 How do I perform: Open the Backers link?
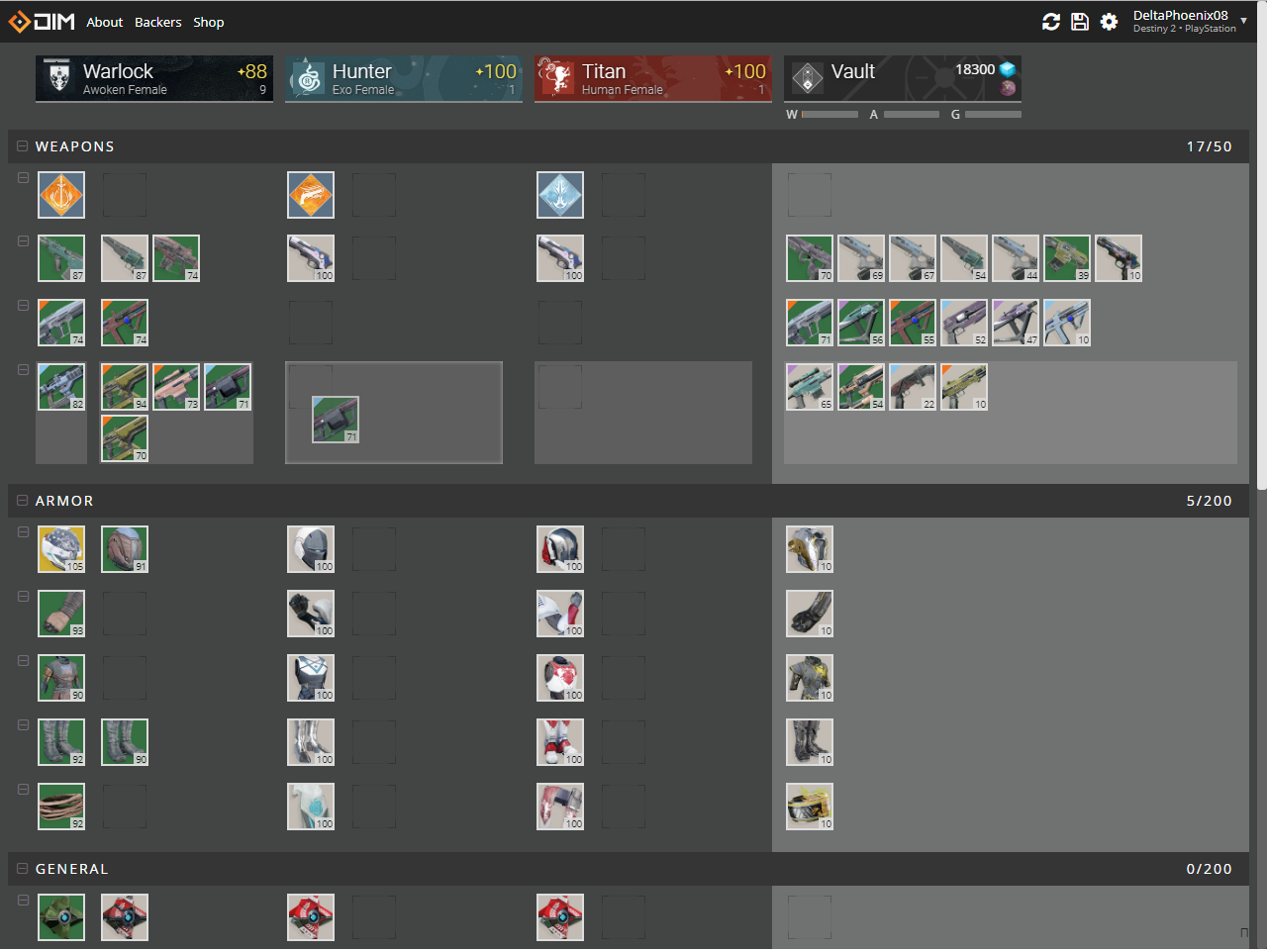click(158, 22)
